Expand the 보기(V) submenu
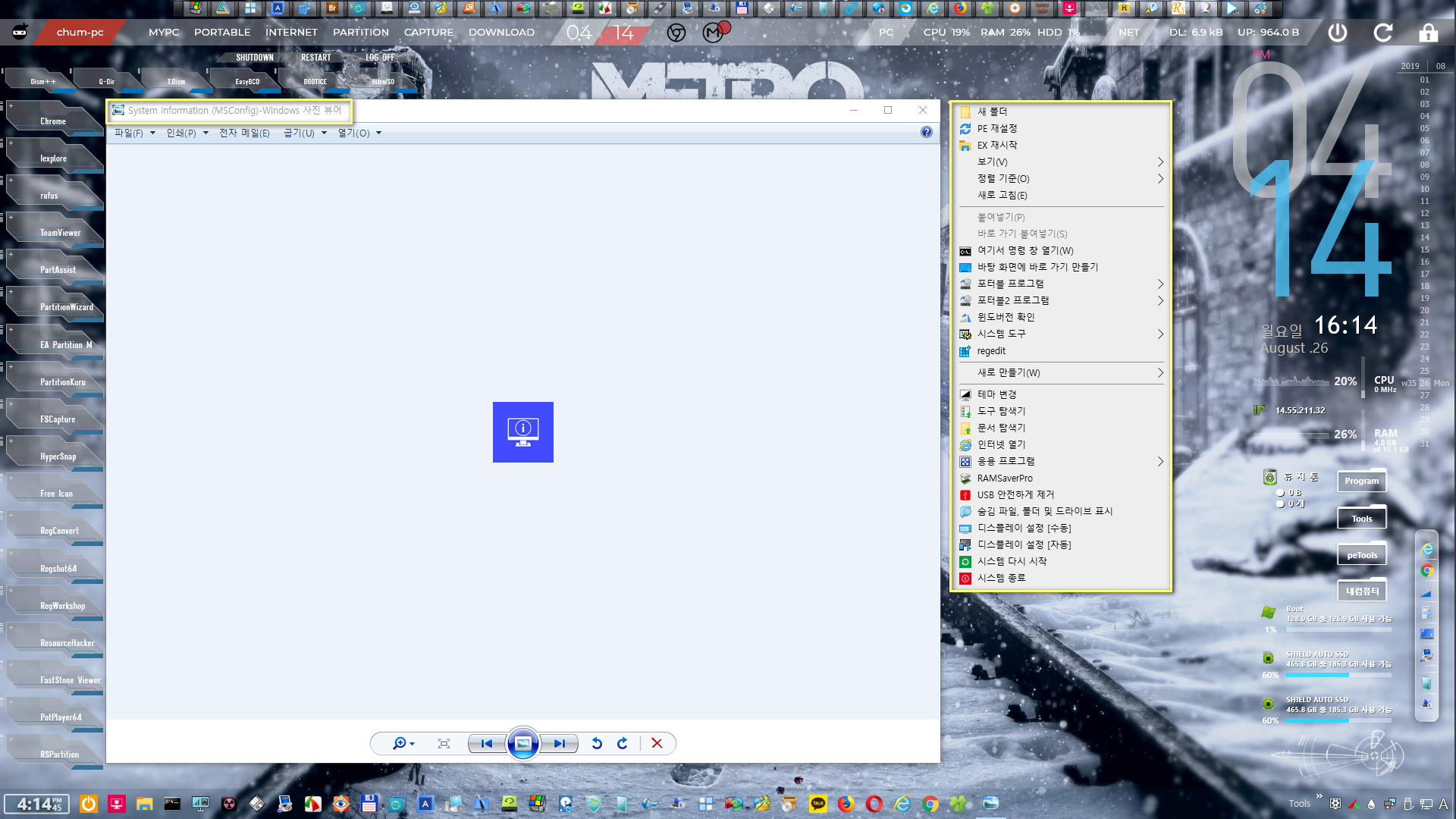This screenshot has height=819, width=1456. [1061, 162]
